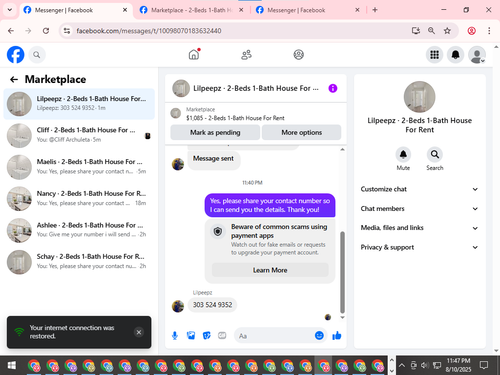The image size is (500, 375).
Task: Open the purple conversation information icon
Action: (333, 88)
